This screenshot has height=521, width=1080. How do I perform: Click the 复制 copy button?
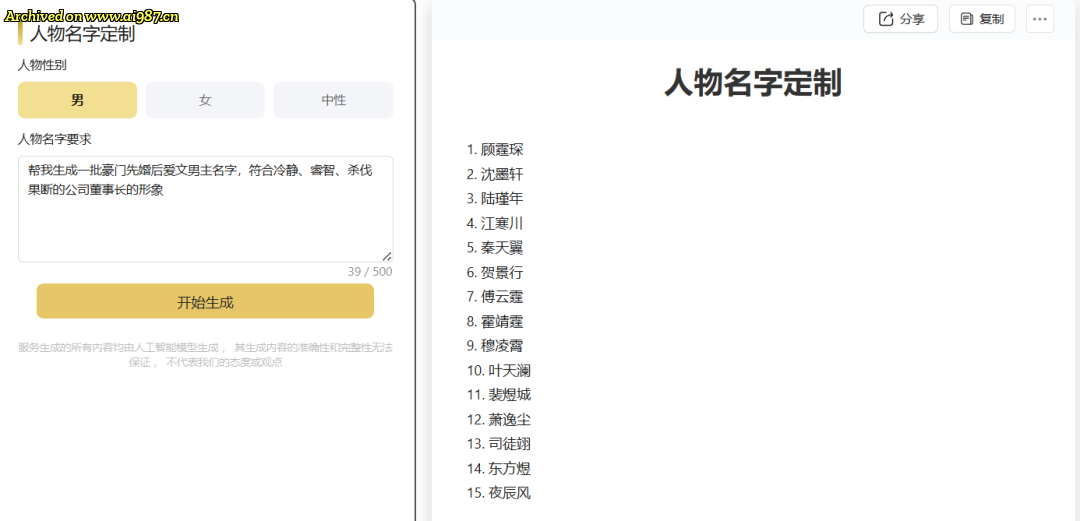982,19
